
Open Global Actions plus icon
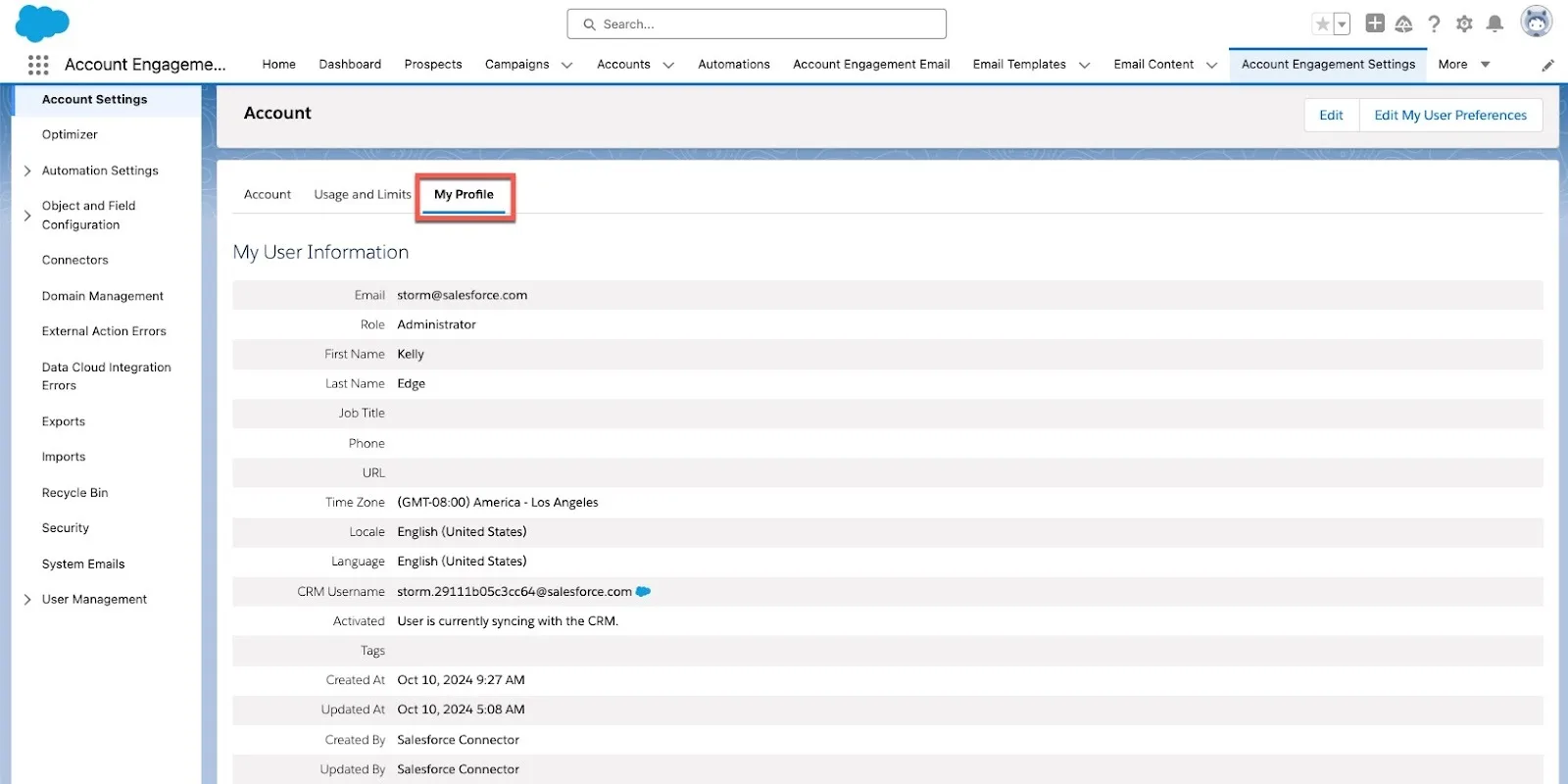(x=1375, y=24)
